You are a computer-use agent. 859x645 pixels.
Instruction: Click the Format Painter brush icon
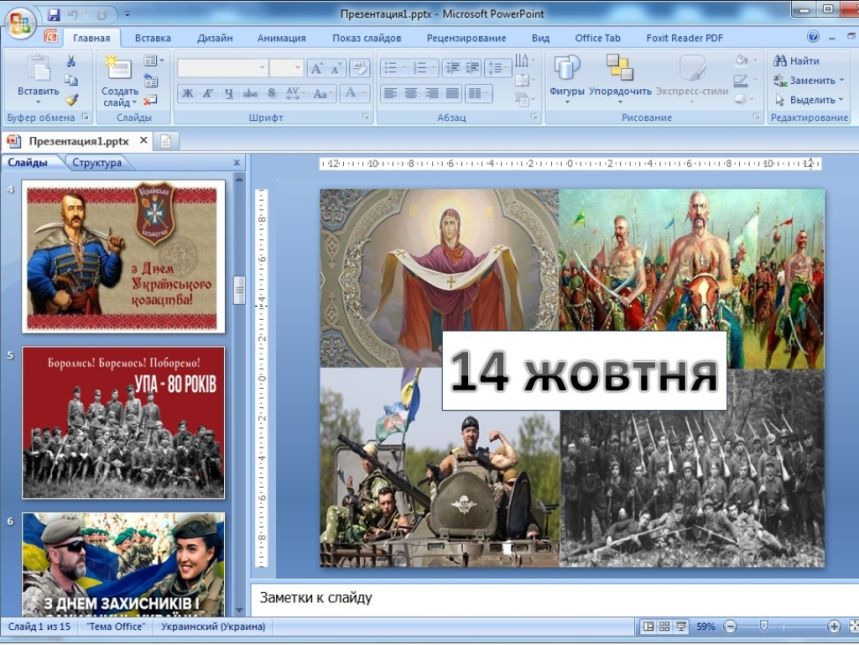tap(71, 100)
